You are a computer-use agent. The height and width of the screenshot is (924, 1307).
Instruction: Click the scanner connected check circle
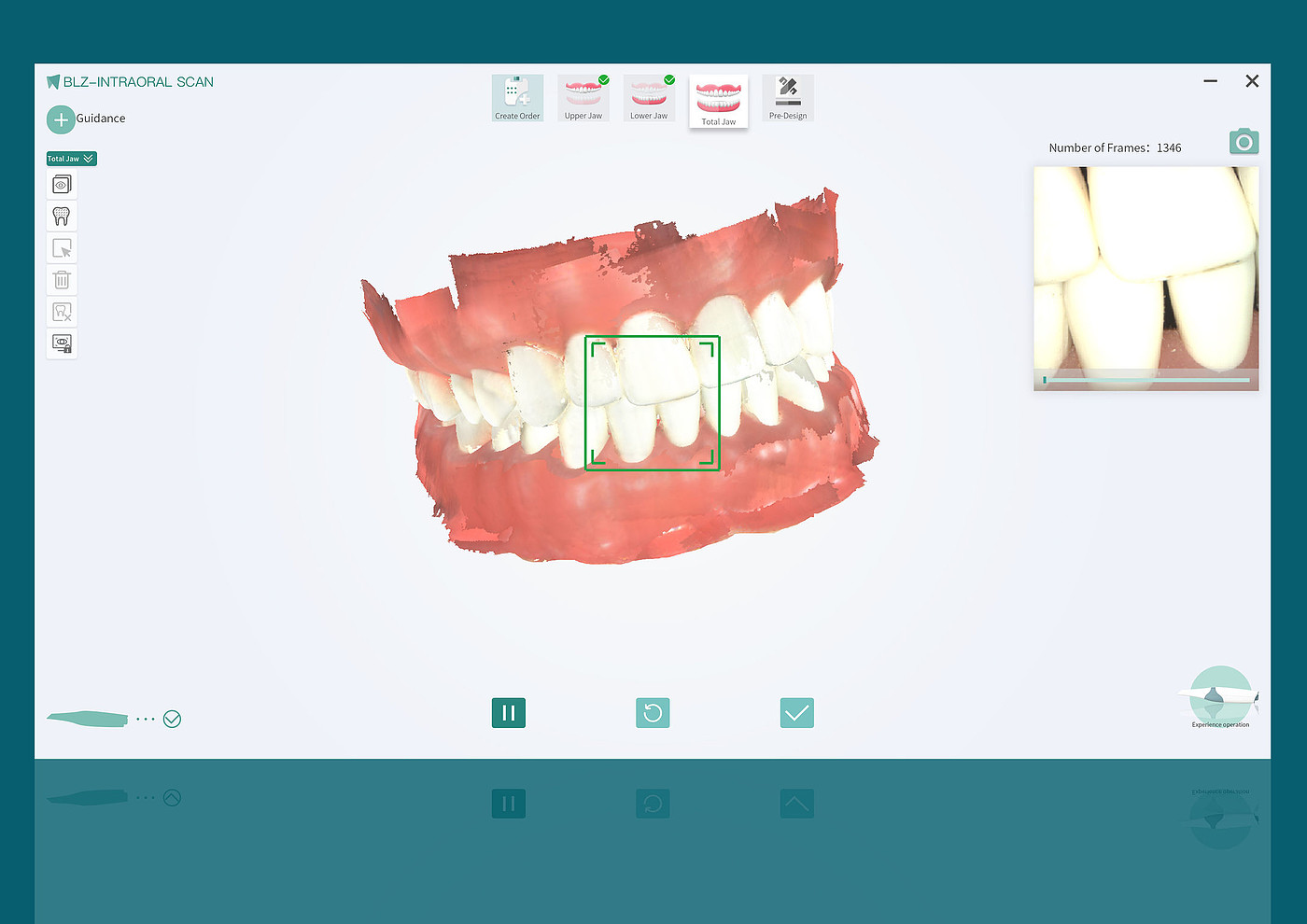tap(172, 719)
